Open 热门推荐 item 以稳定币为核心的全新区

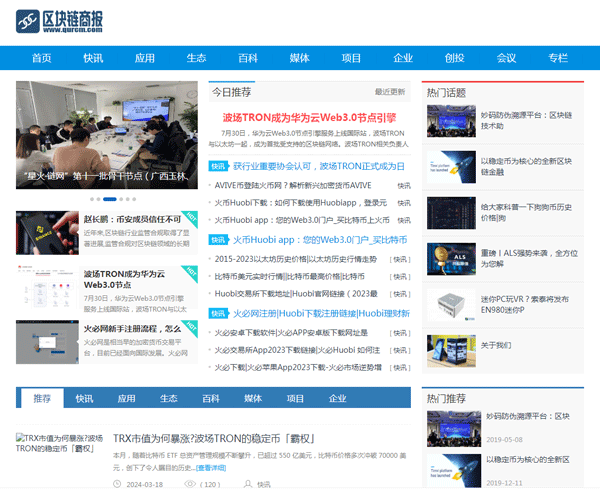point(528,459)
